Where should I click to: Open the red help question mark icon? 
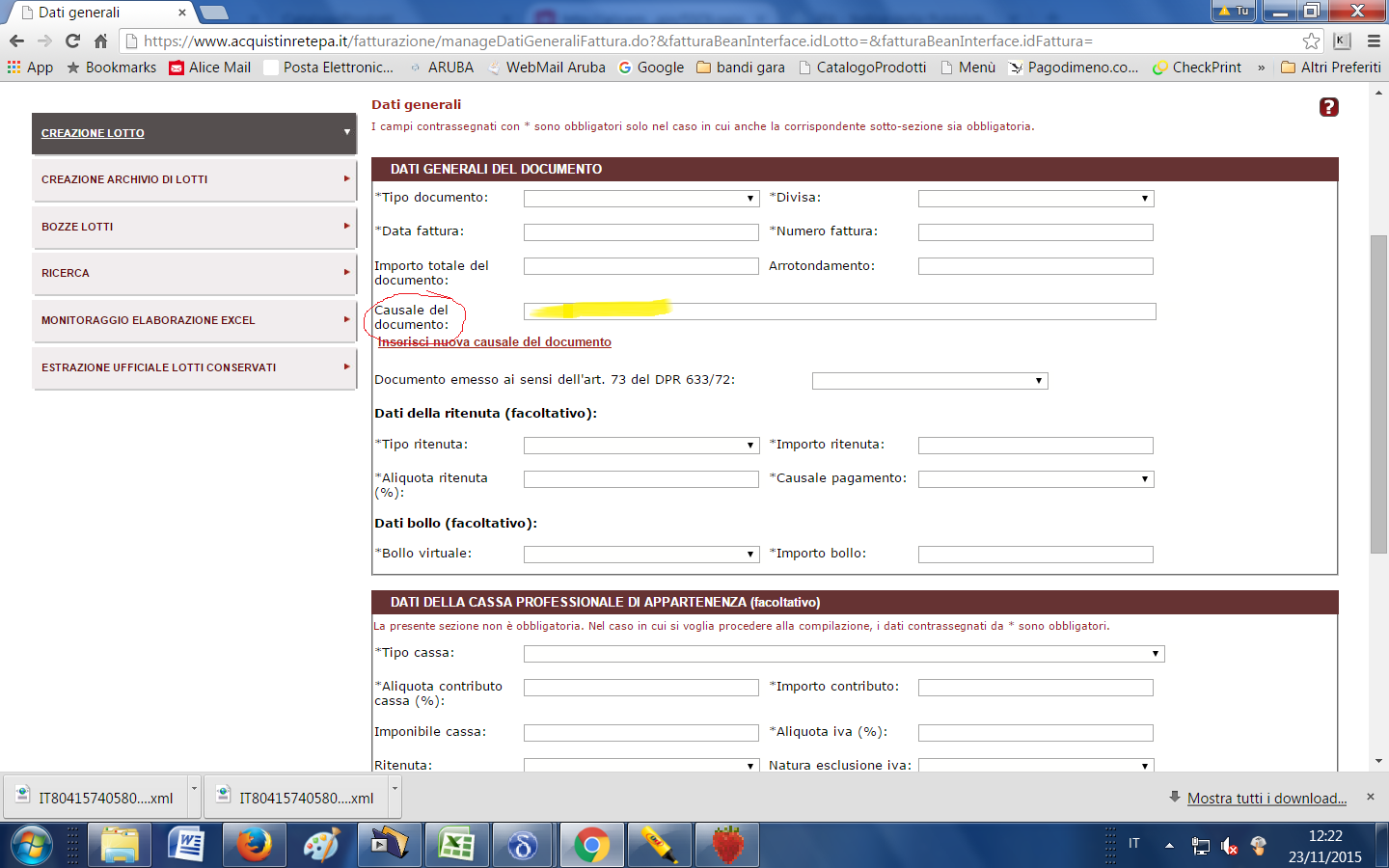coord(1329,107)
